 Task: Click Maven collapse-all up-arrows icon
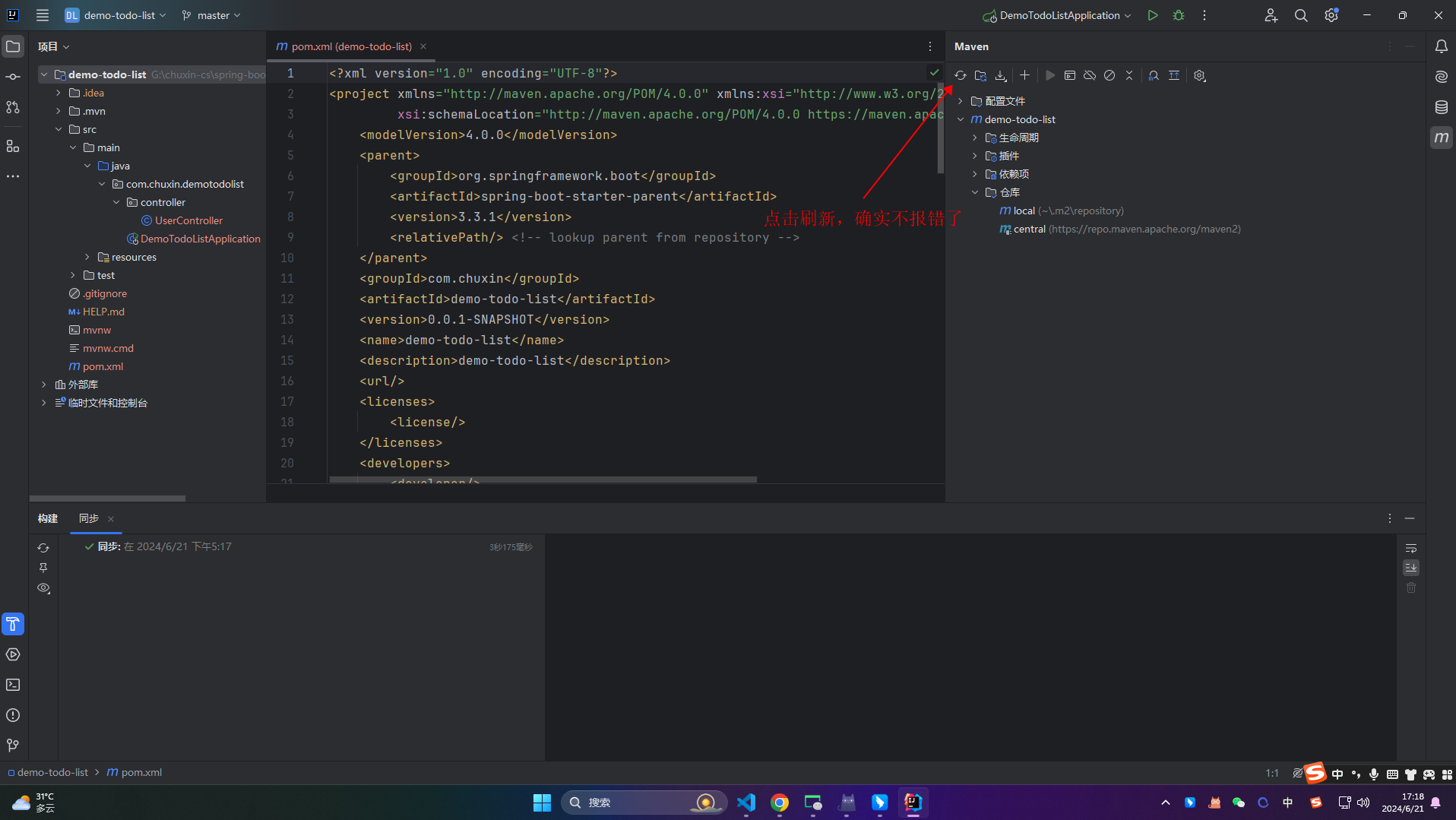[x=1174, y=75]
